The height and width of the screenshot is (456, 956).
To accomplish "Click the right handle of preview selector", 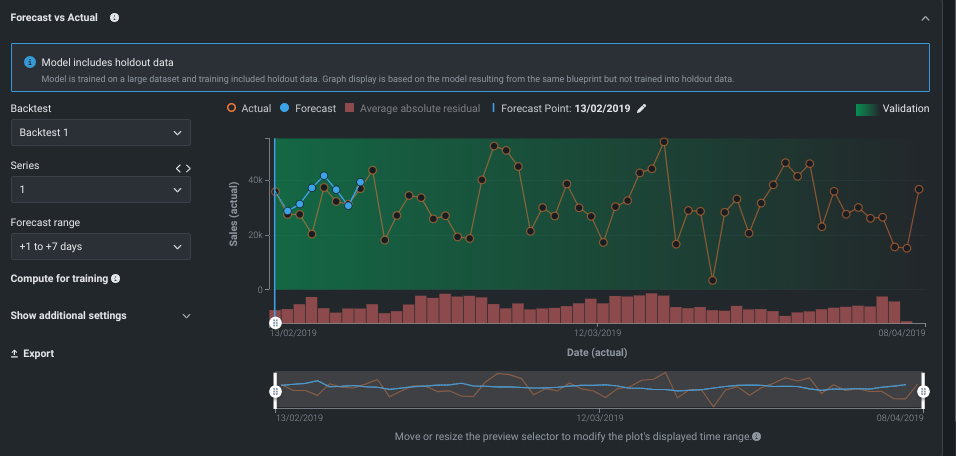I will coord(923,392).
